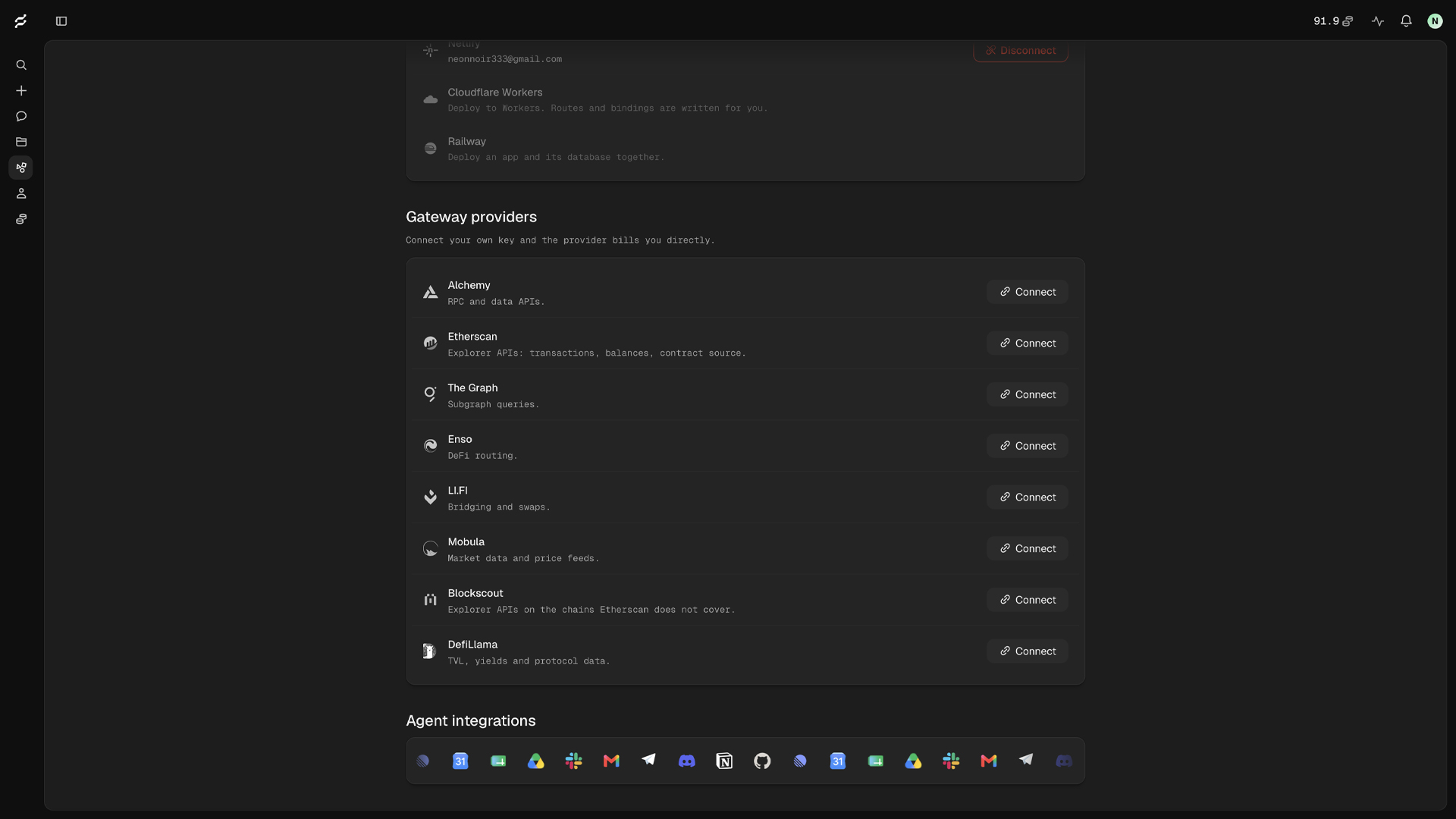Select the highlighted integrations icon in sidebar

21,168
